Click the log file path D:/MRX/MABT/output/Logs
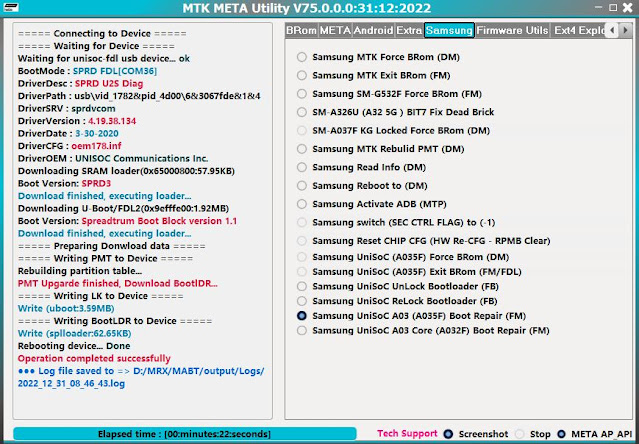This screenshot has height=444, width=639. [x=198, y=371]
